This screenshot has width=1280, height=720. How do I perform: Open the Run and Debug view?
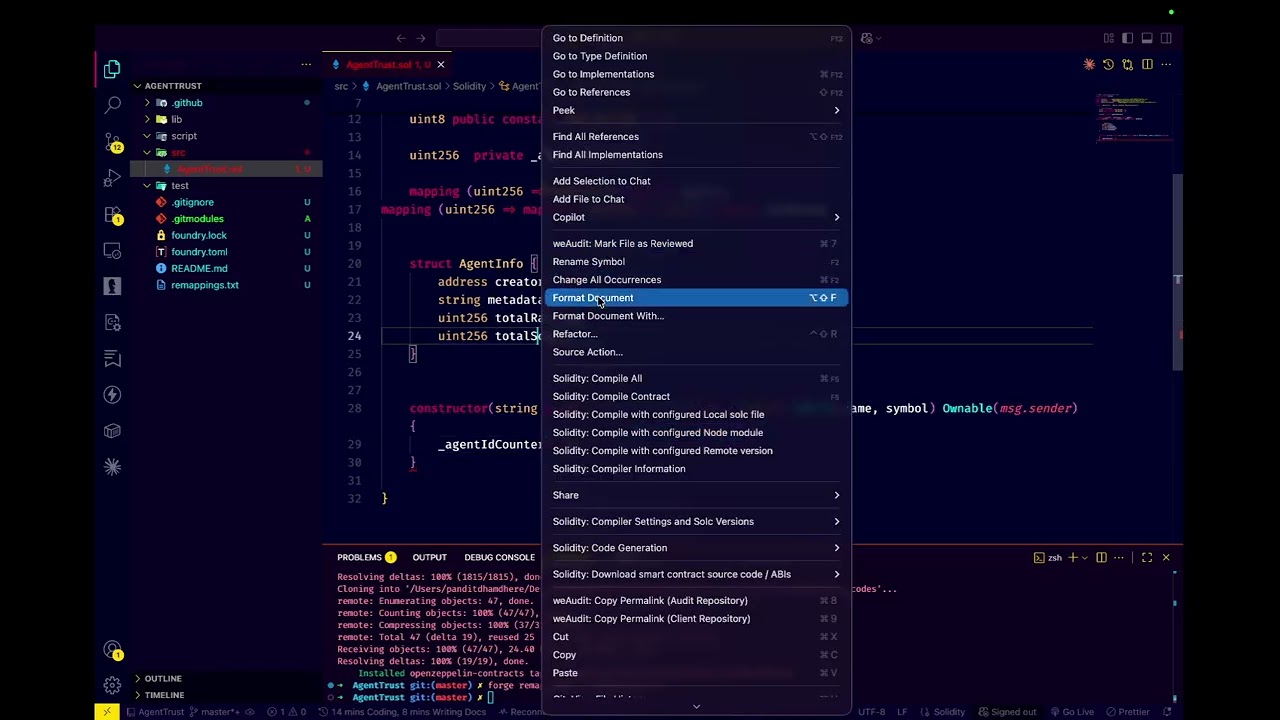(112, 178)
